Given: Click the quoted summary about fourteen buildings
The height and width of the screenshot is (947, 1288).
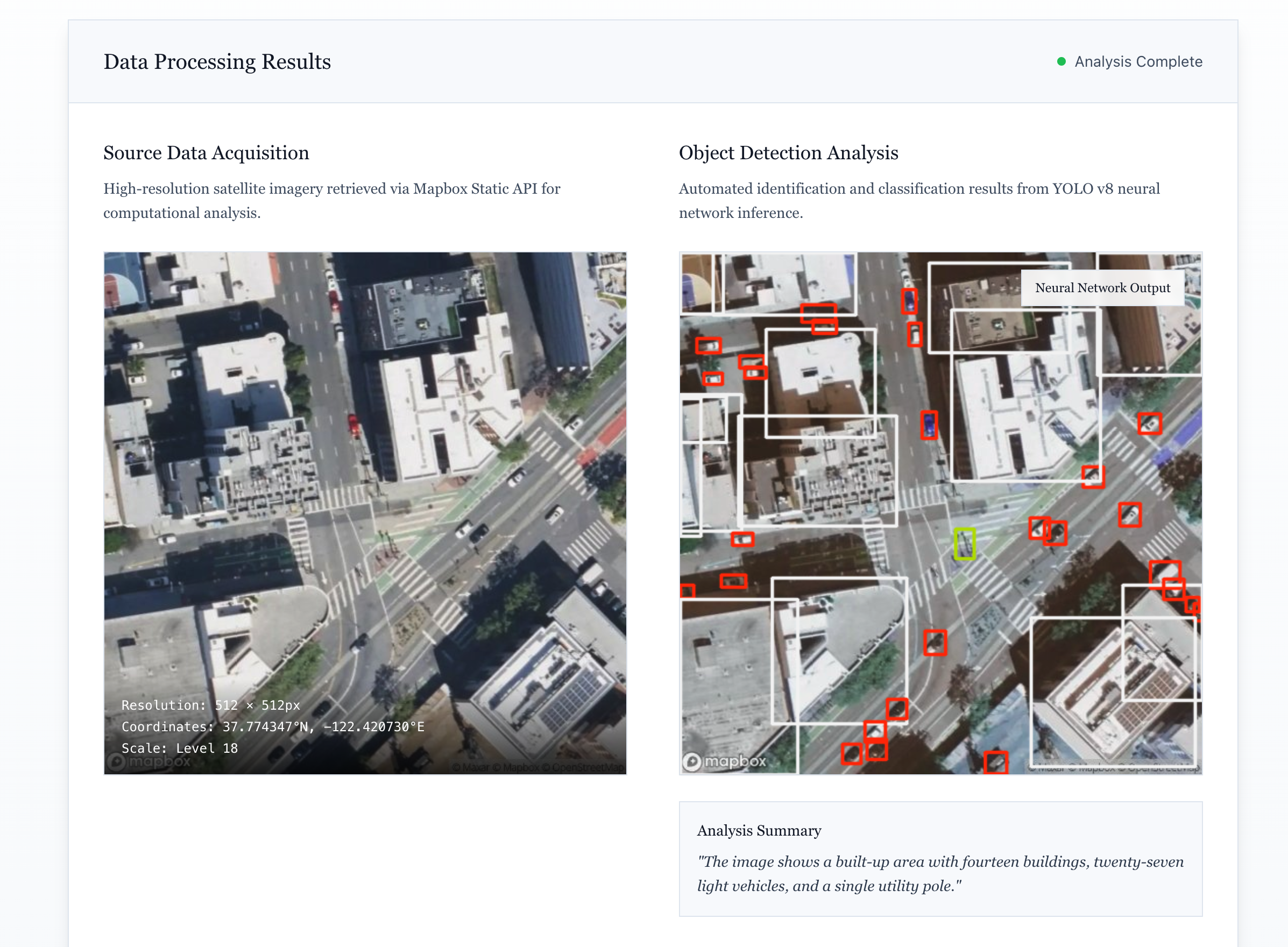Looking at the screenshot, I should click(939, 873).
